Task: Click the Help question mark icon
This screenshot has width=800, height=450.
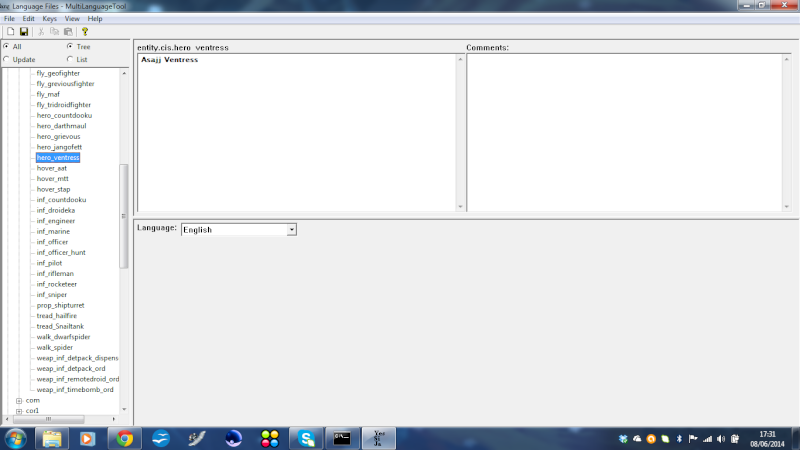Action: point(85,32)
